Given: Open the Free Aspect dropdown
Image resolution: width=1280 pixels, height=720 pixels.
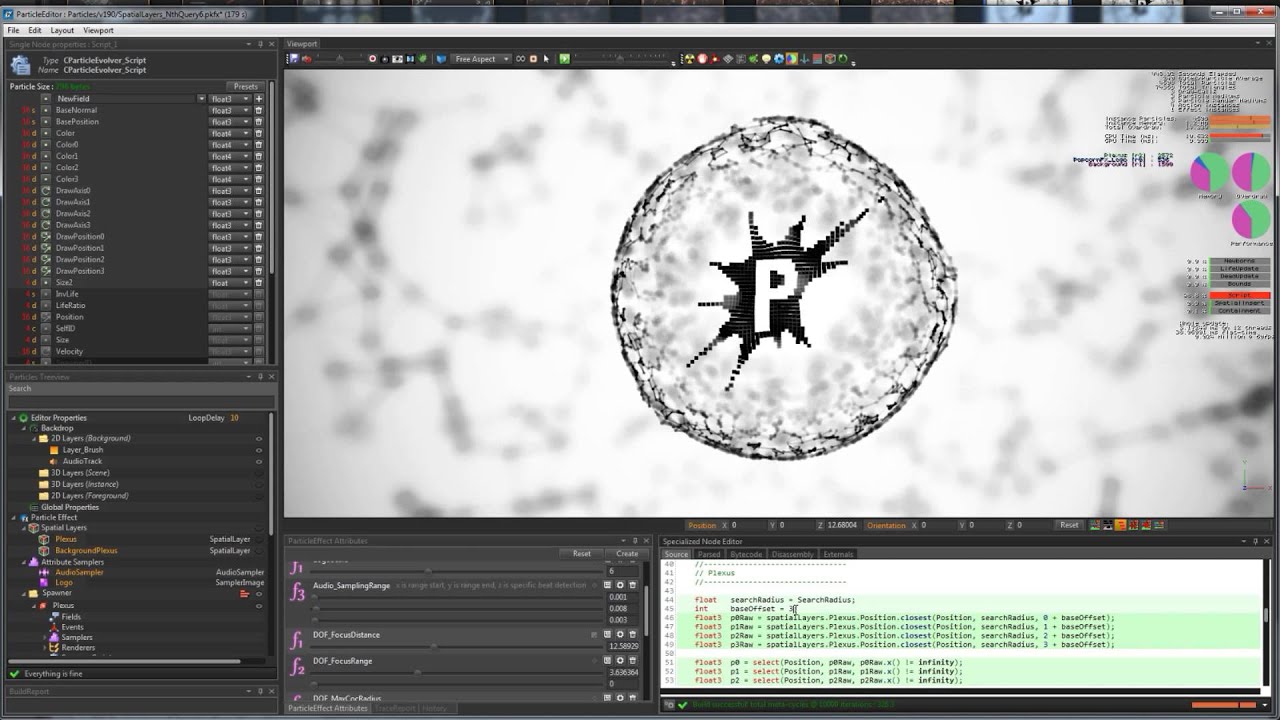Looking at the screenshot, I should [481, 59].
